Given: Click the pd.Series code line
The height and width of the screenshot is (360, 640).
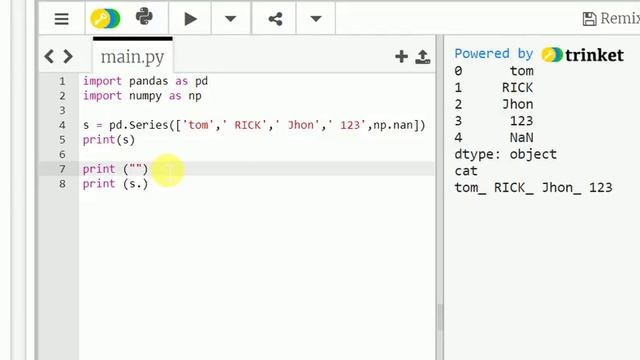Looking at the screenshot, I should 254,125.
